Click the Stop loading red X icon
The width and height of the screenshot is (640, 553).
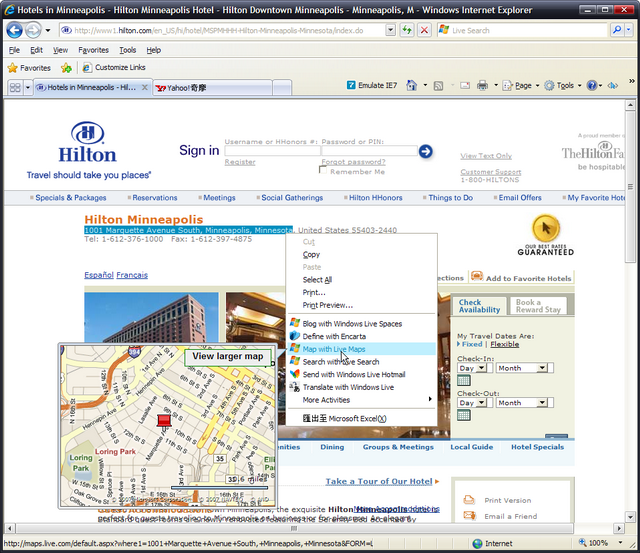[424, 30]
